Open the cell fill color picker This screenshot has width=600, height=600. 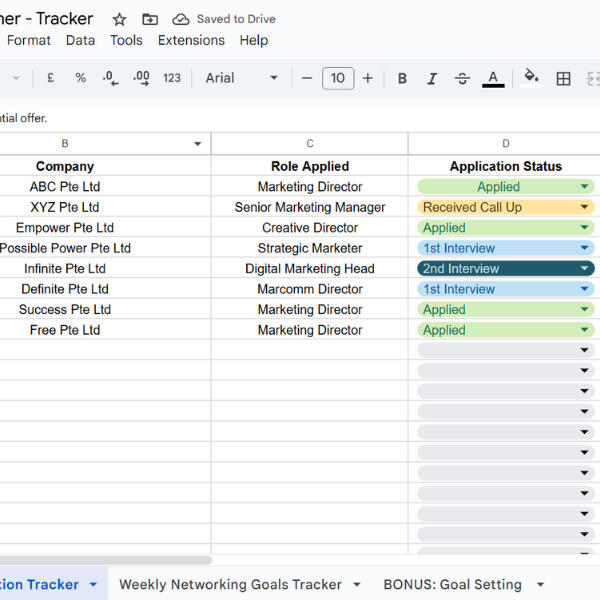531,78
